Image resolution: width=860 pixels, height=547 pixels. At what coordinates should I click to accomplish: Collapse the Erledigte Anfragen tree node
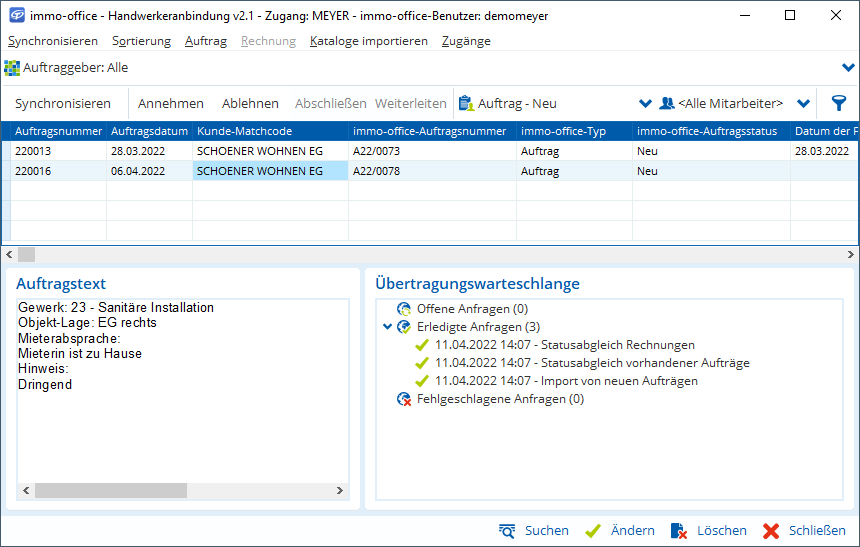[x=388, y=327]
